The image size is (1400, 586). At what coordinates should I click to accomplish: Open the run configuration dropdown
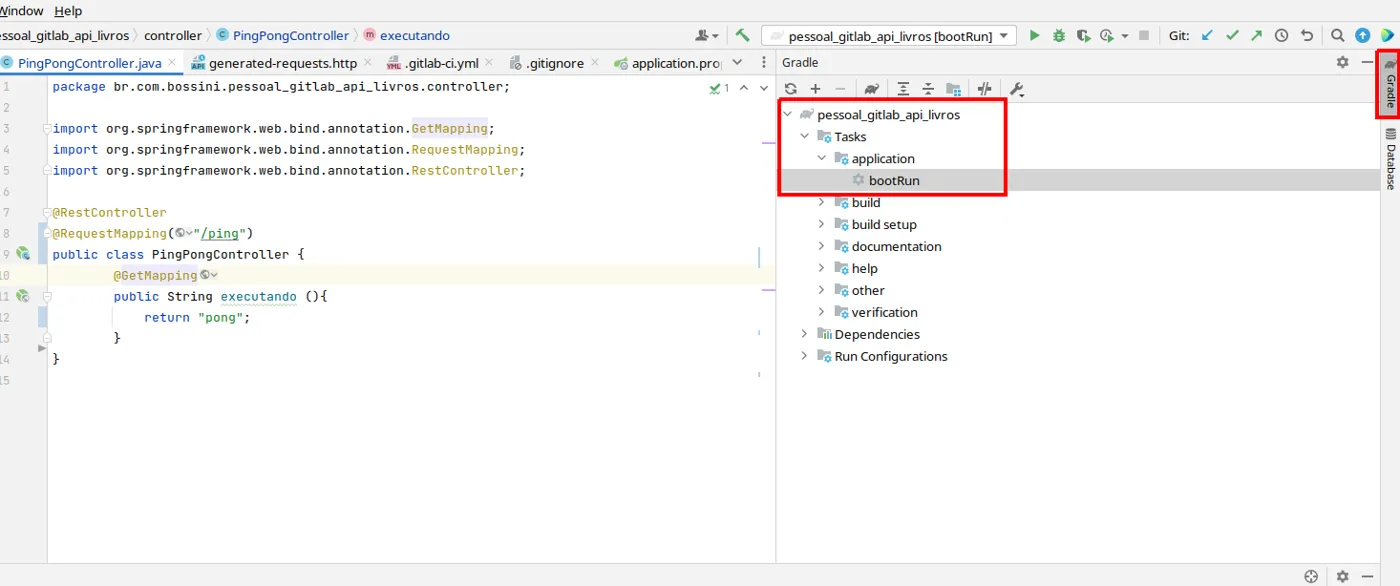click(889, 35)
